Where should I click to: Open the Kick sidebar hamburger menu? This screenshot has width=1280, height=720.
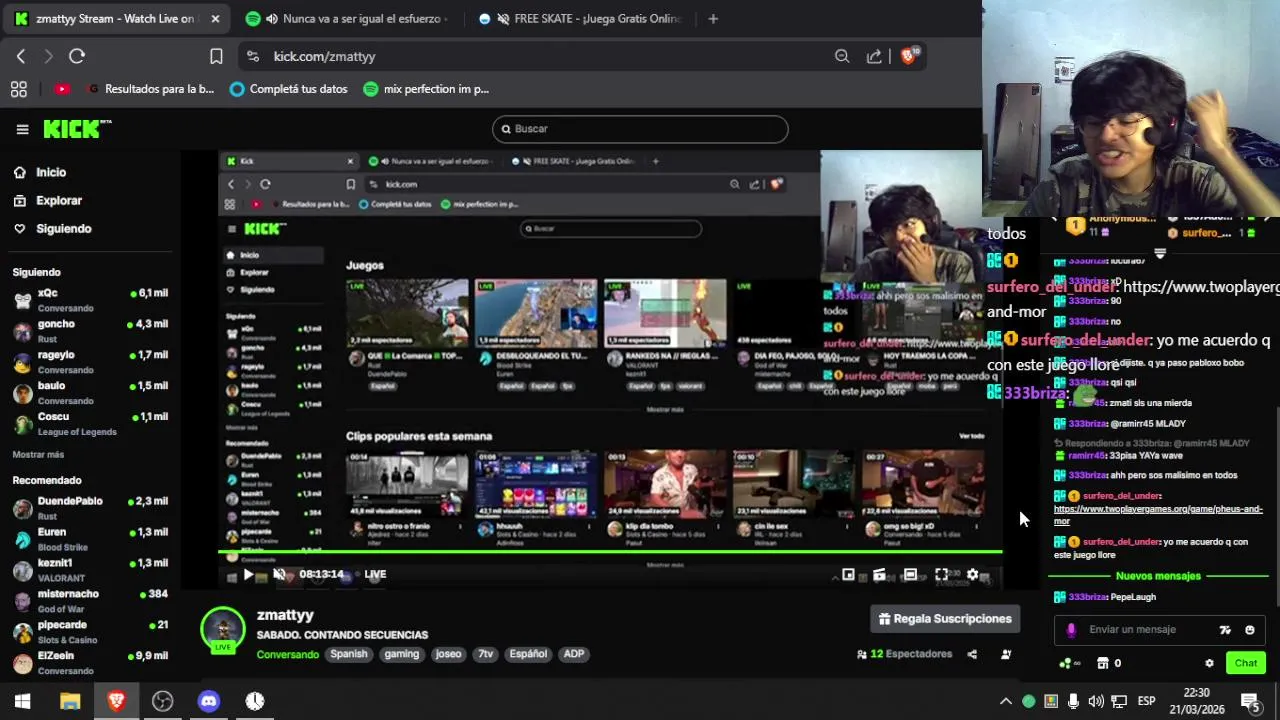click(x=22, y=129)
